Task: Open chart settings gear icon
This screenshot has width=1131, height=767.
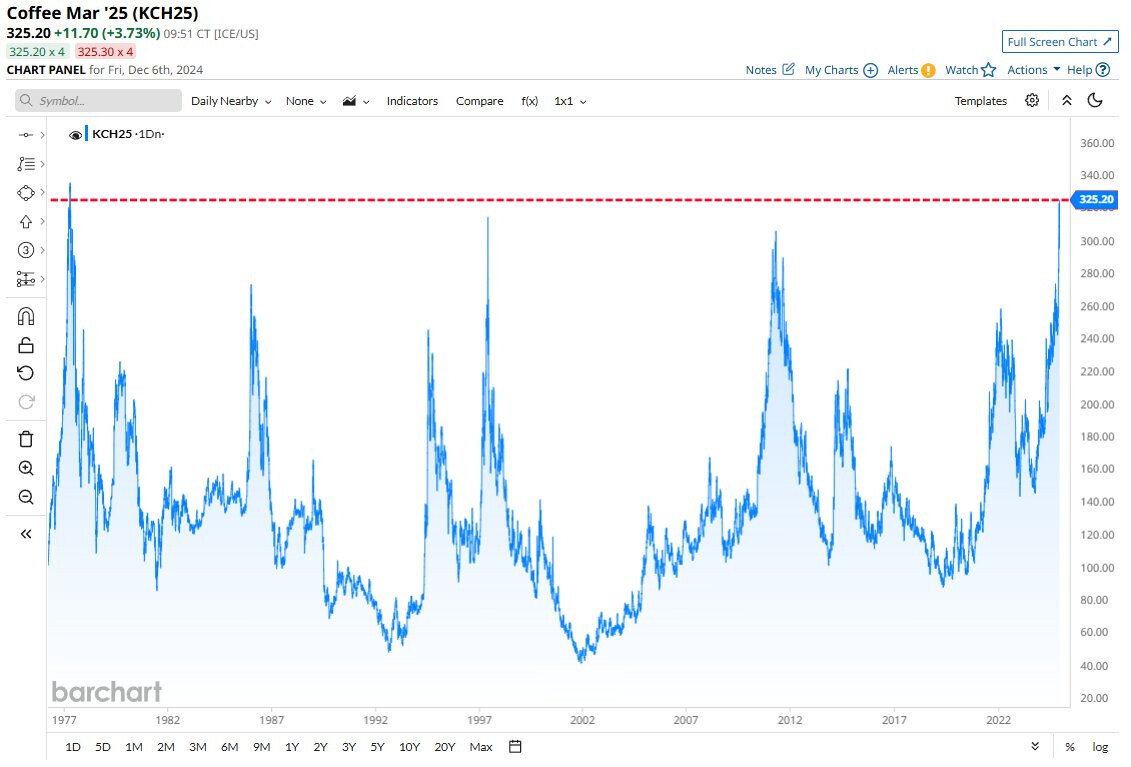Action: [1032, 101]
